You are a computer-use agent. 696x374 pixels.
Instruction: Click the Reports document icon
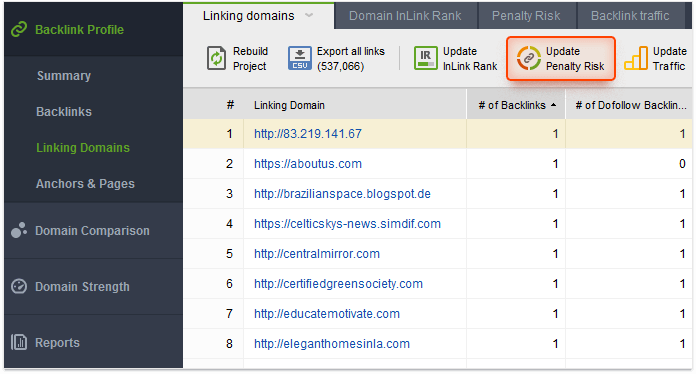tap(19, 343)
